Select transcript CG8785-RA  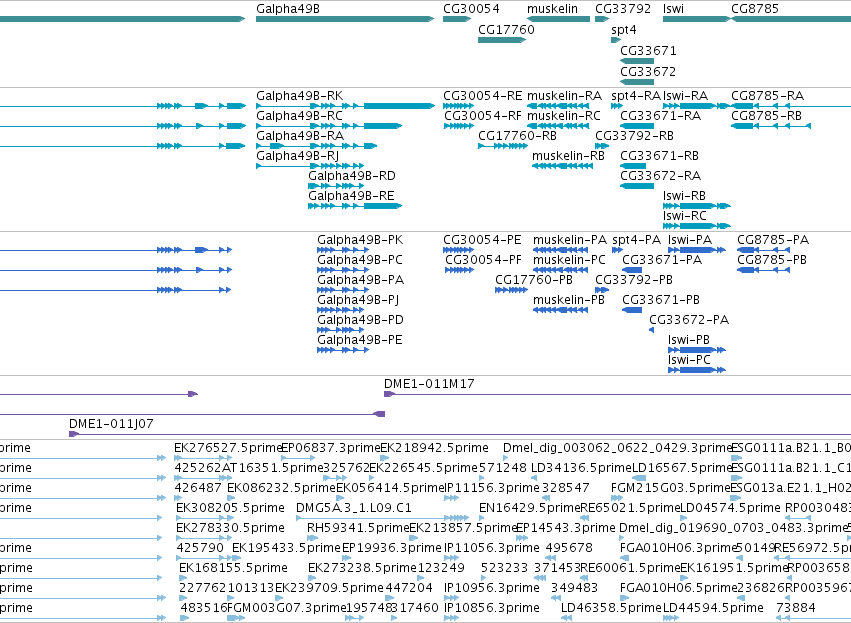pyautogui.click(x=767, y=96)
